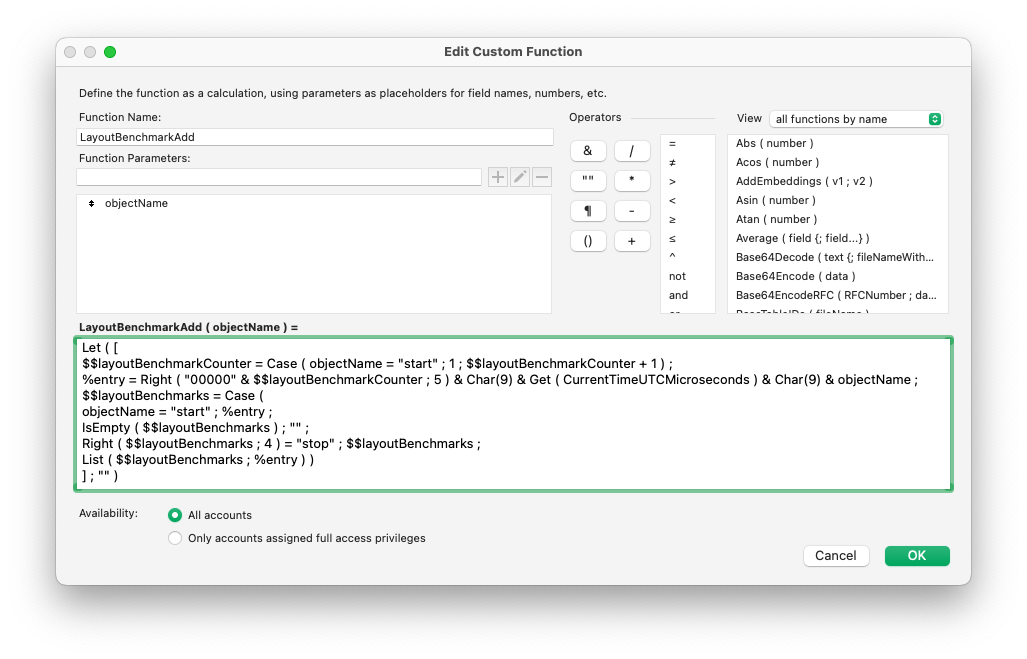This screenshot has width=1027, height=659.
Task: Click inside the Function Parameters input field
Action: tap(279, 177)
